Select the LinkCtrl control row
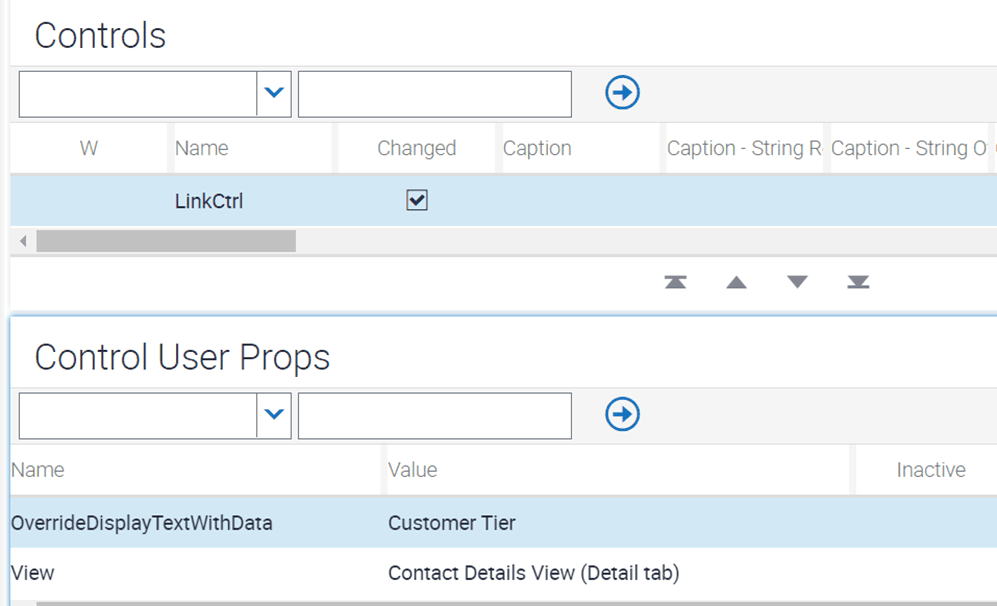This screenshot has width=997, height=606. [x=504, y=201]
